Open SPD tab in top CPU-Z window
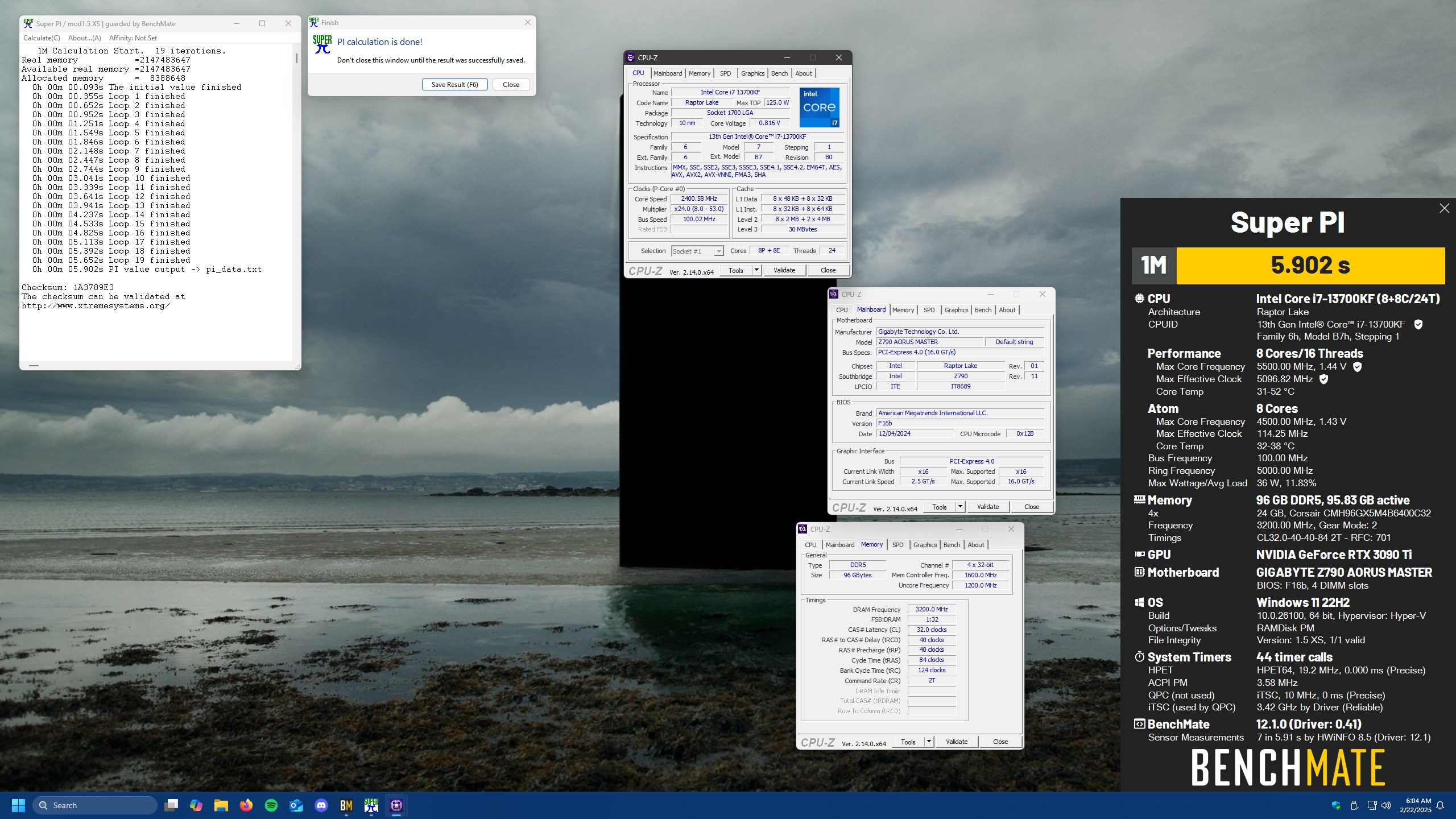 725,73
